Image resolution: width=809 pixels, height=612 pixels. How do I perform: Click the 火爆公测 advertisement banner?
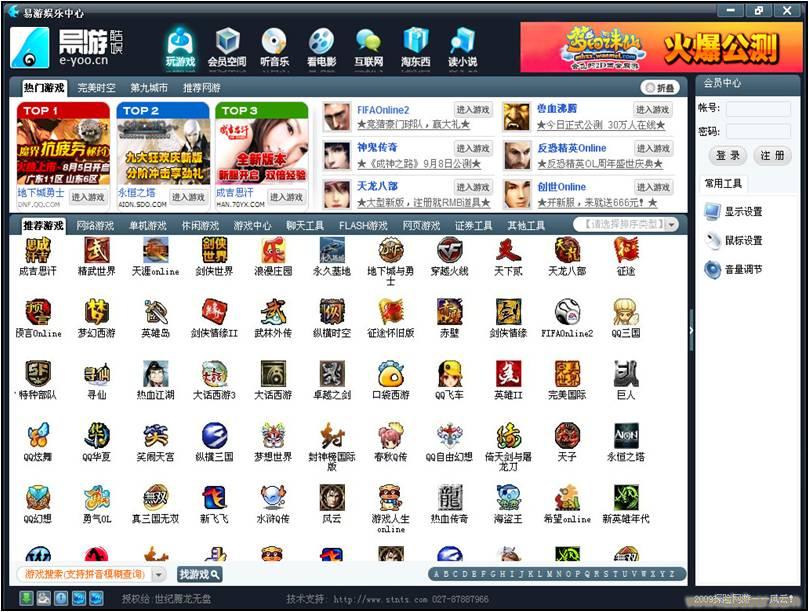click(x=660, y=47)
